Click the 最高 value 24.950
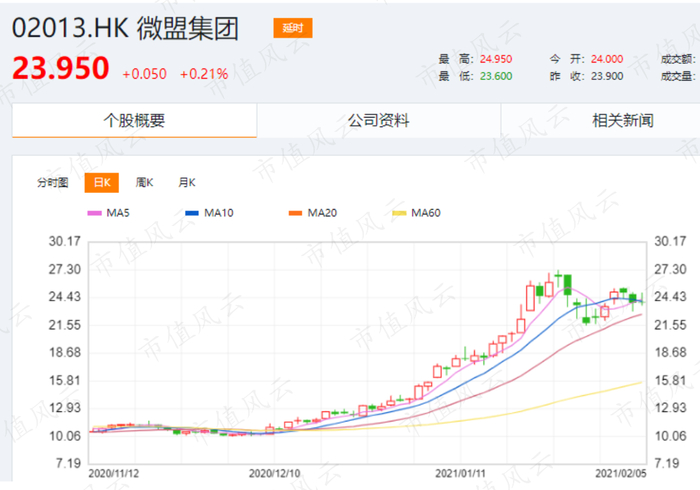 [x=496, y=59]
